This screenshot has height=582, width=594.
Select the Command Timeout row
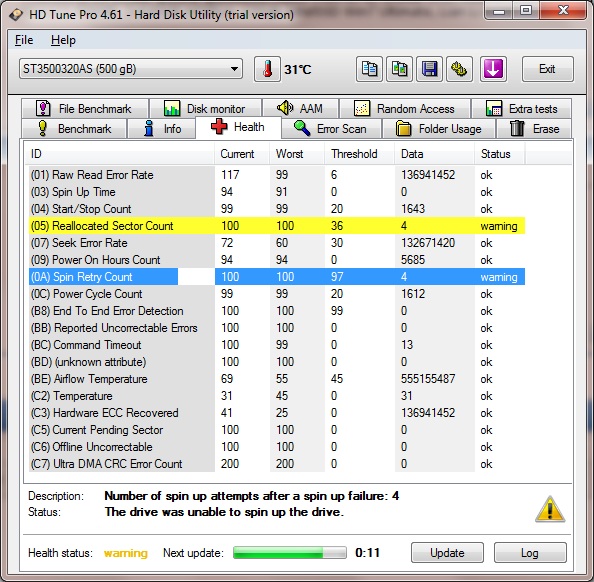(x=277, y=345)
